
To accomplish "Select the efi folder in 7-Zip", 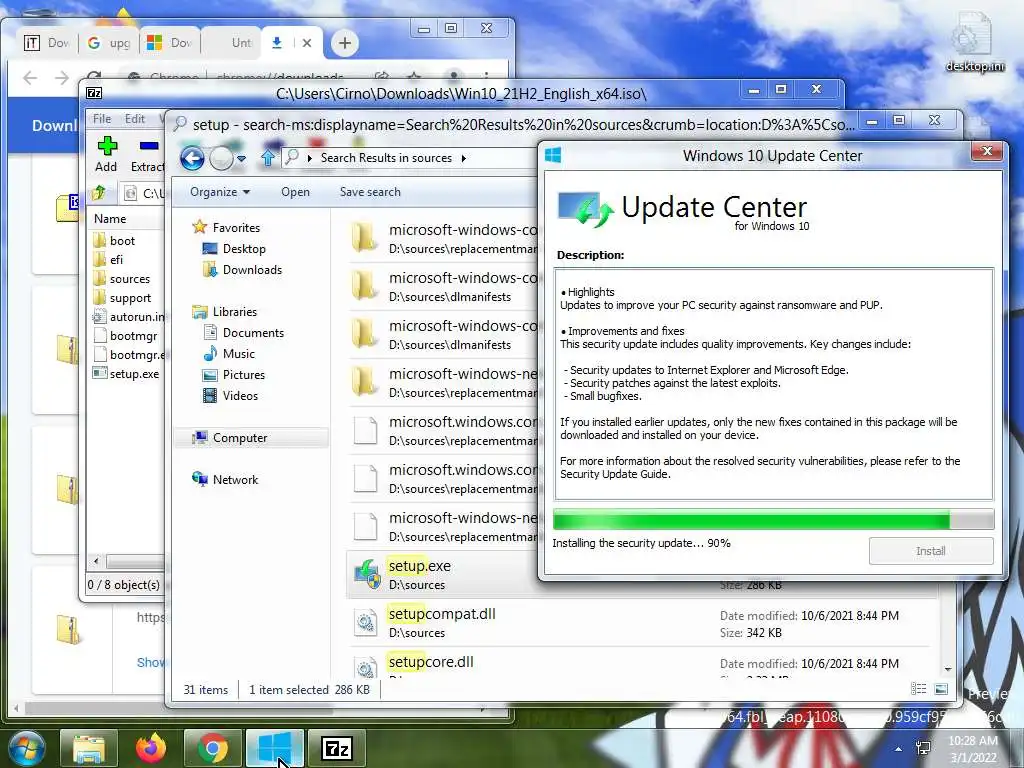I will 116,260.
